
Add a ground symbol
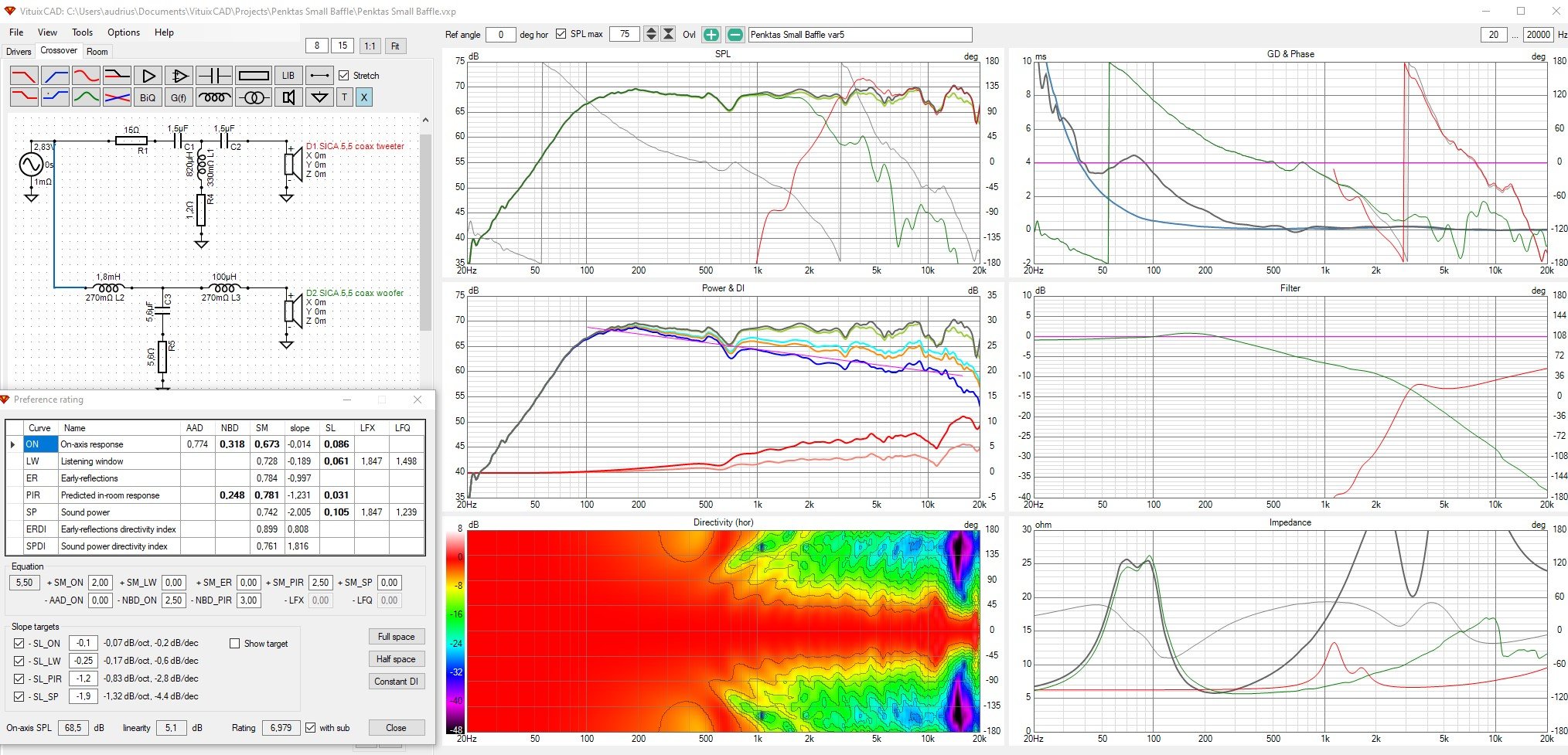(319, 97)
